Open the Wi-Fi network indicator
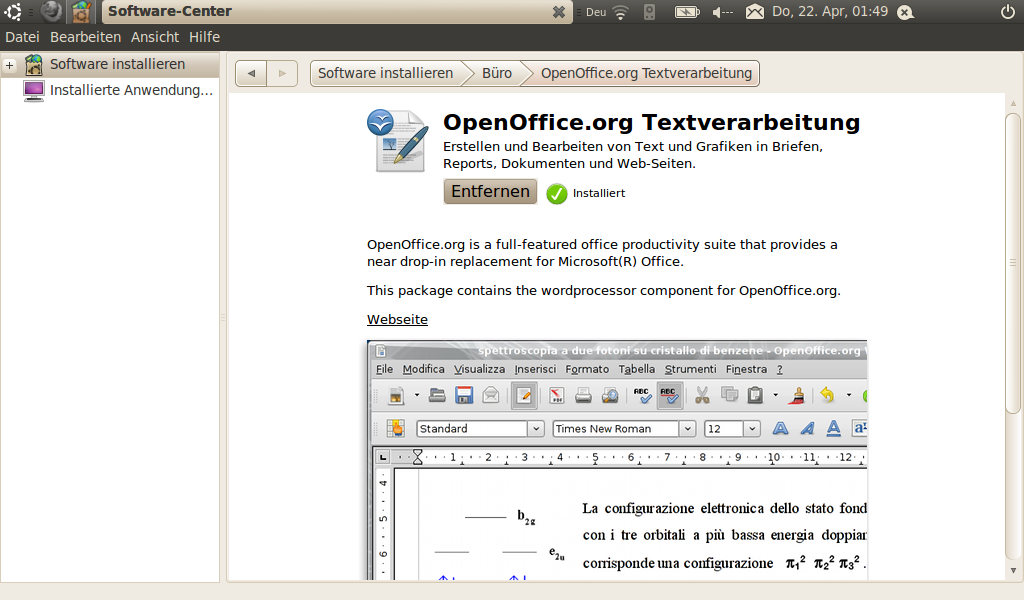Screen dimensions: 1024x600 pos(620,12)
